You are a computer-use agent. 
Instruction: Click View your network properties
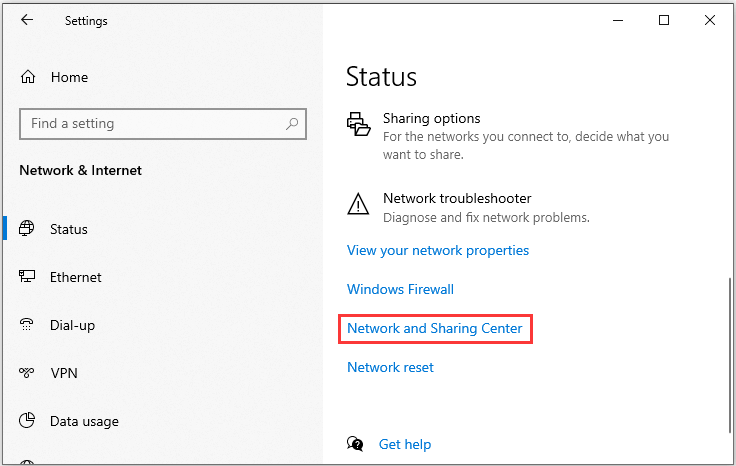437,250
